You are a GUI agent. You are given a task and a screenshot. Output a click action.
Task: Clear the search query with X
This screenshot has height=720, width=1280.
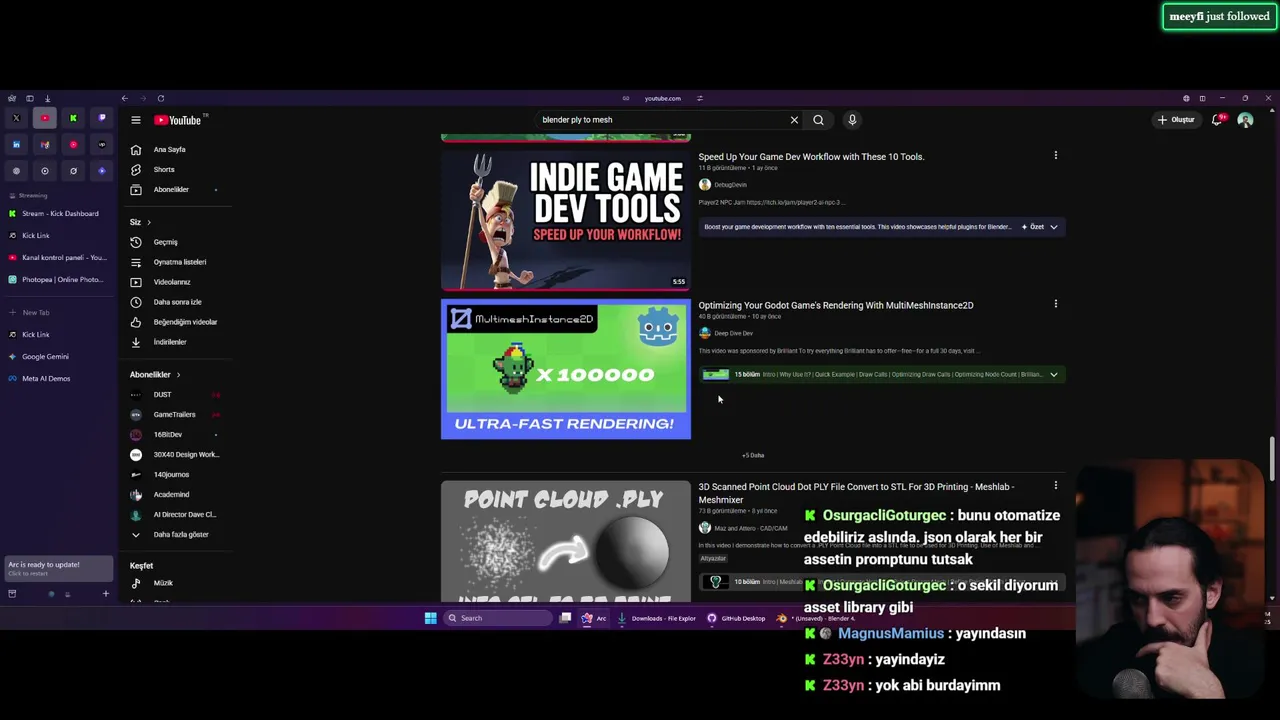(794, 120)
